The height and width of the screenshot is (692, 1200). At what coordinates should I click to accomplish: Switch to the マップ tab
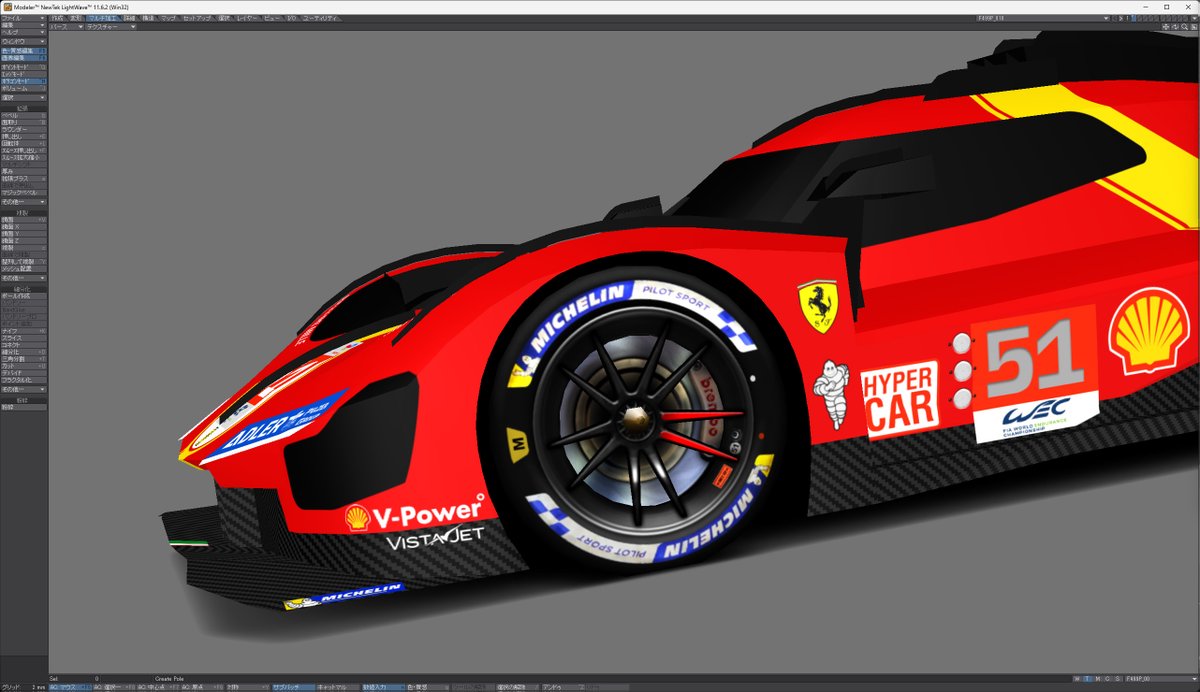click(x=168, y=18)
